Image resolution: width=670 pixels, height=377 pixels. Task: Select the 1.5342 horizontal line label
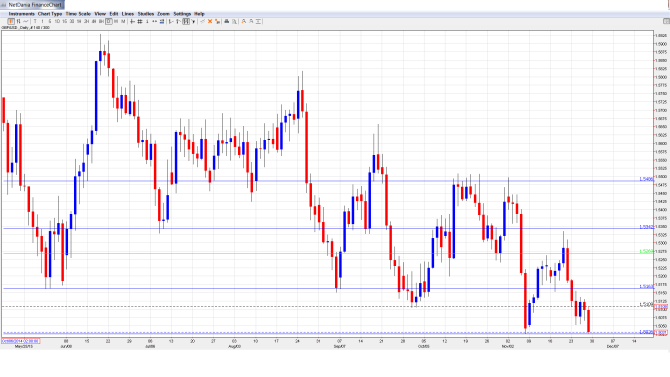click(646, 227)
